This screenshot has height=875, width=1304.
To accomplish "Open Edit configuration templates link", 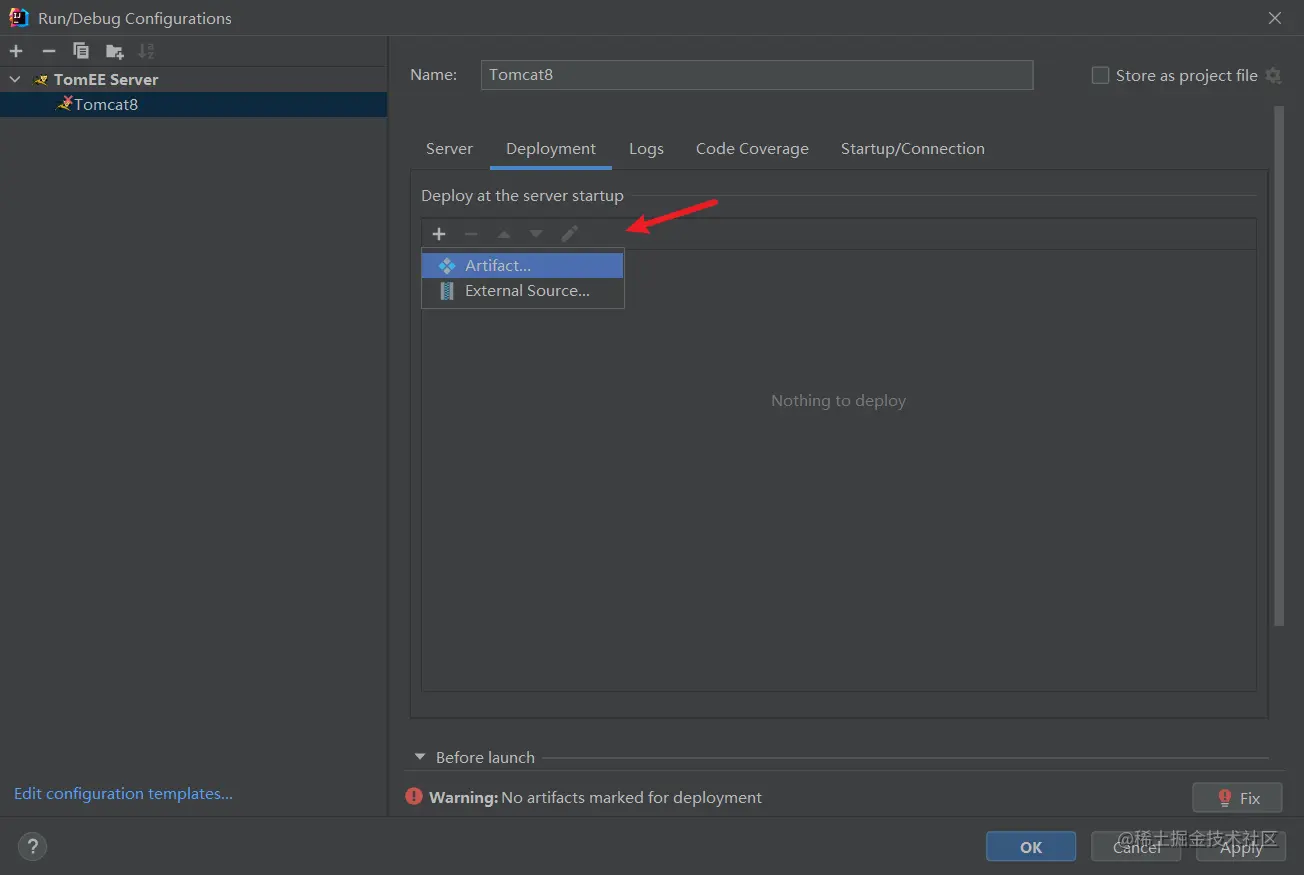I will (x=123, y=794).
